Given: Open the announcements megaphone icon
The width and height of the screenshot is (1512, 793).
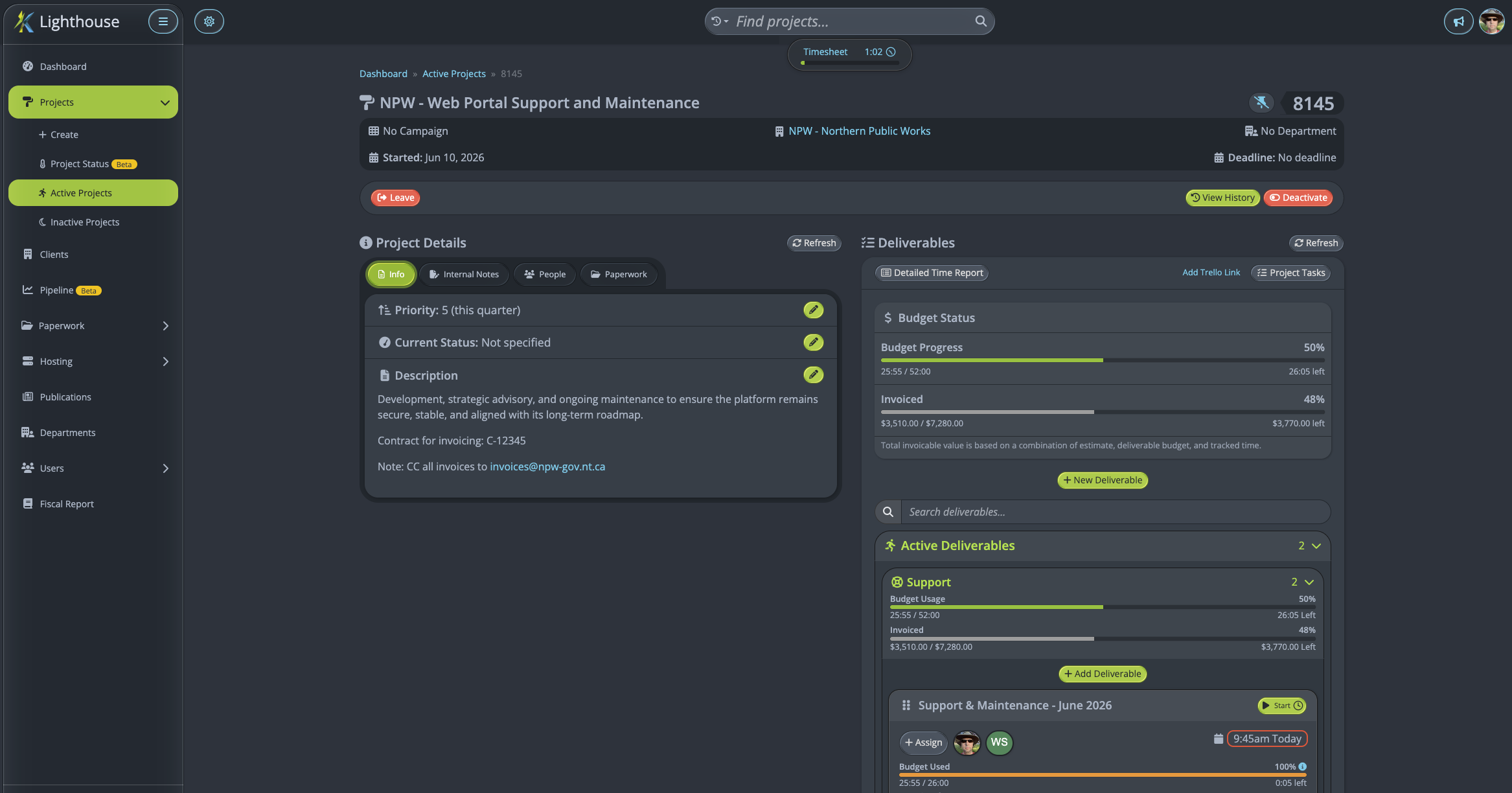Looking at the screenshot, I should point(1458,21).
